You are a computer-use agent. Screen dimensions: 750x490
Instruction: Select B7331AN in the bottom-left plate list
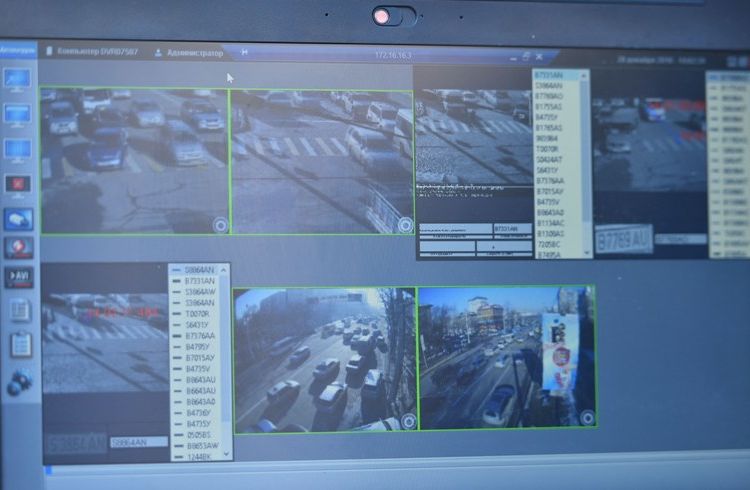click(199, 281)
